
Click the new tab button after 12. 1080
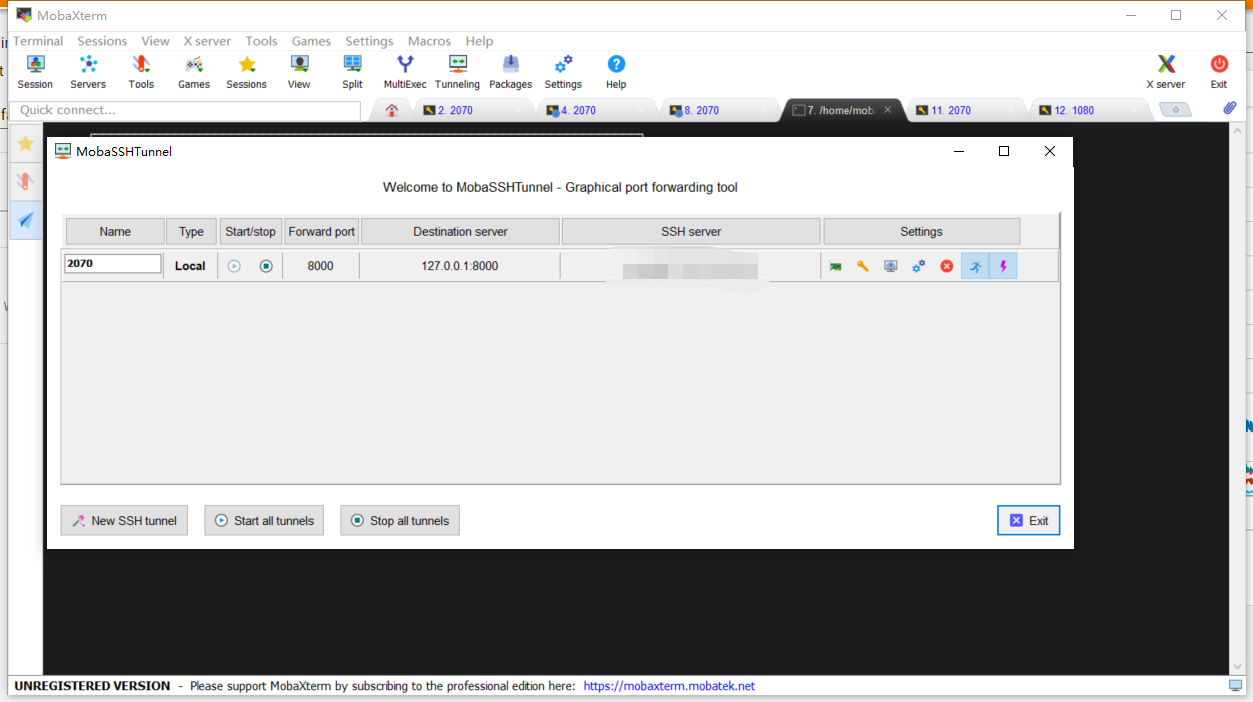pos(1175,110)
